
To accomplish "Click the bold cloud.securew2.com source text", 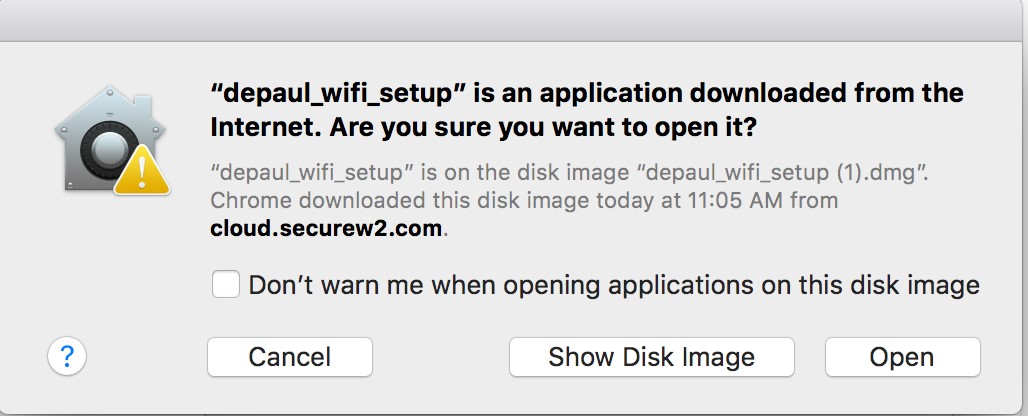I will [x=326, y=228].
